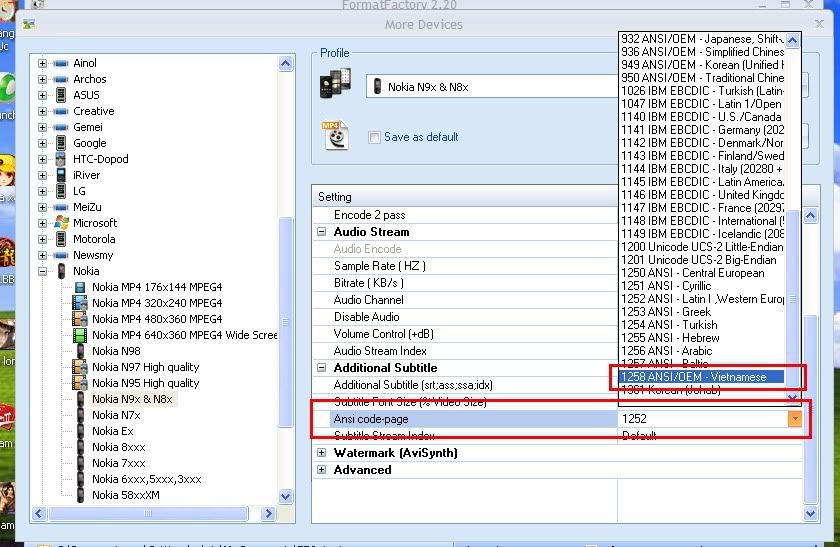This screenshot has height=547, width=840.
Task: Click device tree horizontal scroll right arrow
Action: tap(268, 514)
